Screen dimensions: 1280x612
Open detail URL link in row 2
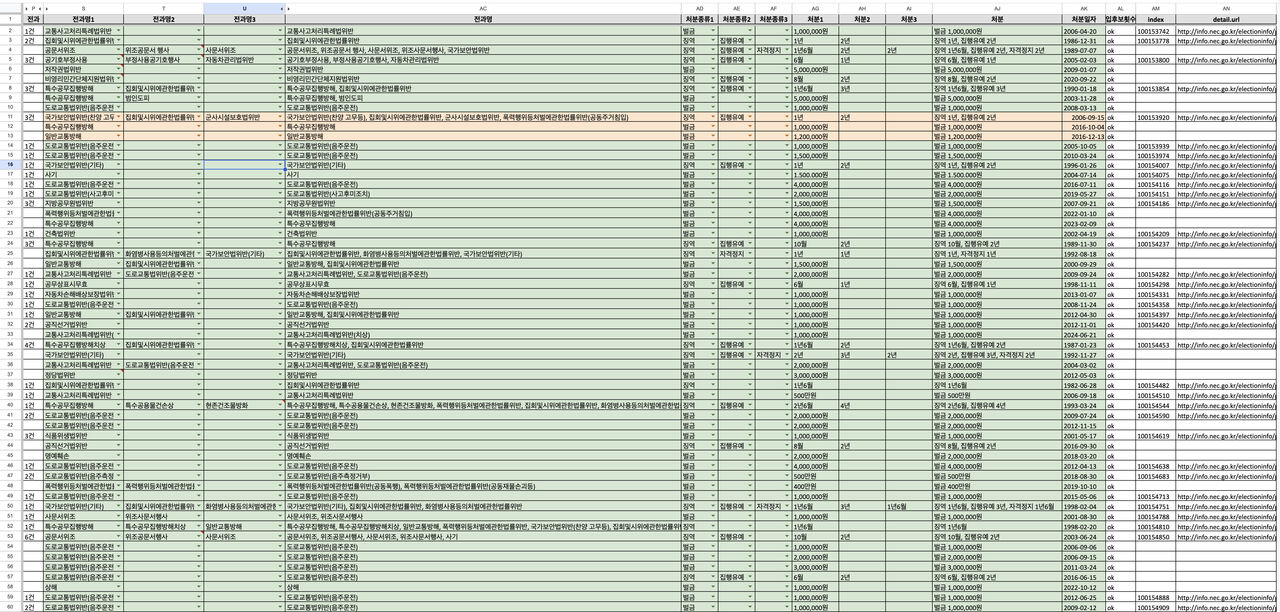tap(1226, 31)
